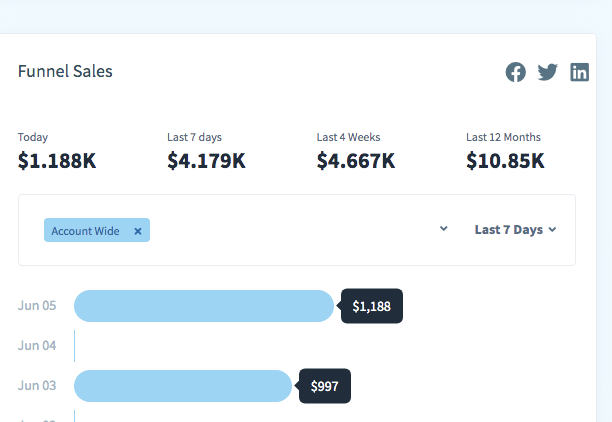Select the Jun 03 date label
The image size is (612, 422).
pos(37,386)
